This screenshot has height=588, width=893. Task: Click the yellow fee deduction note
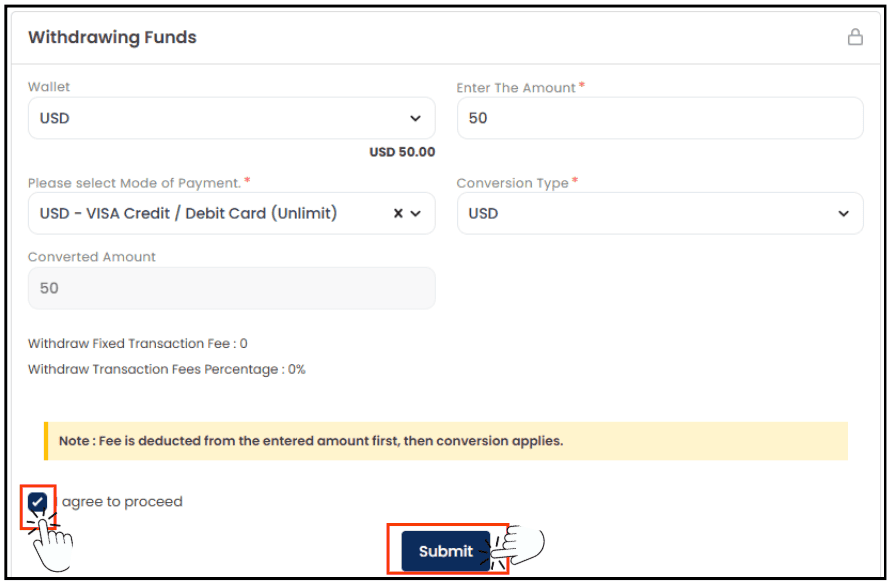446,441
